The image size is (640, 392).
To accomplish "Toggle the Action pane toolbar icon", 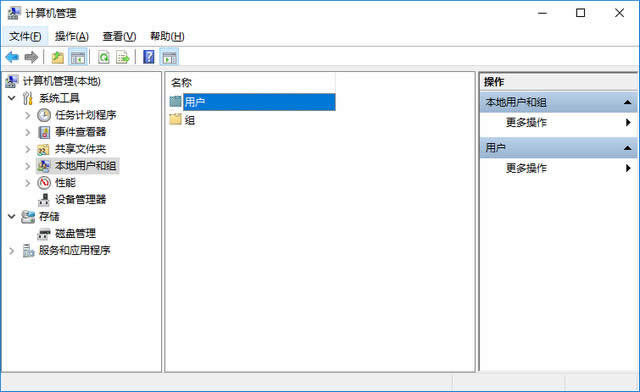I will coord(169,57).
